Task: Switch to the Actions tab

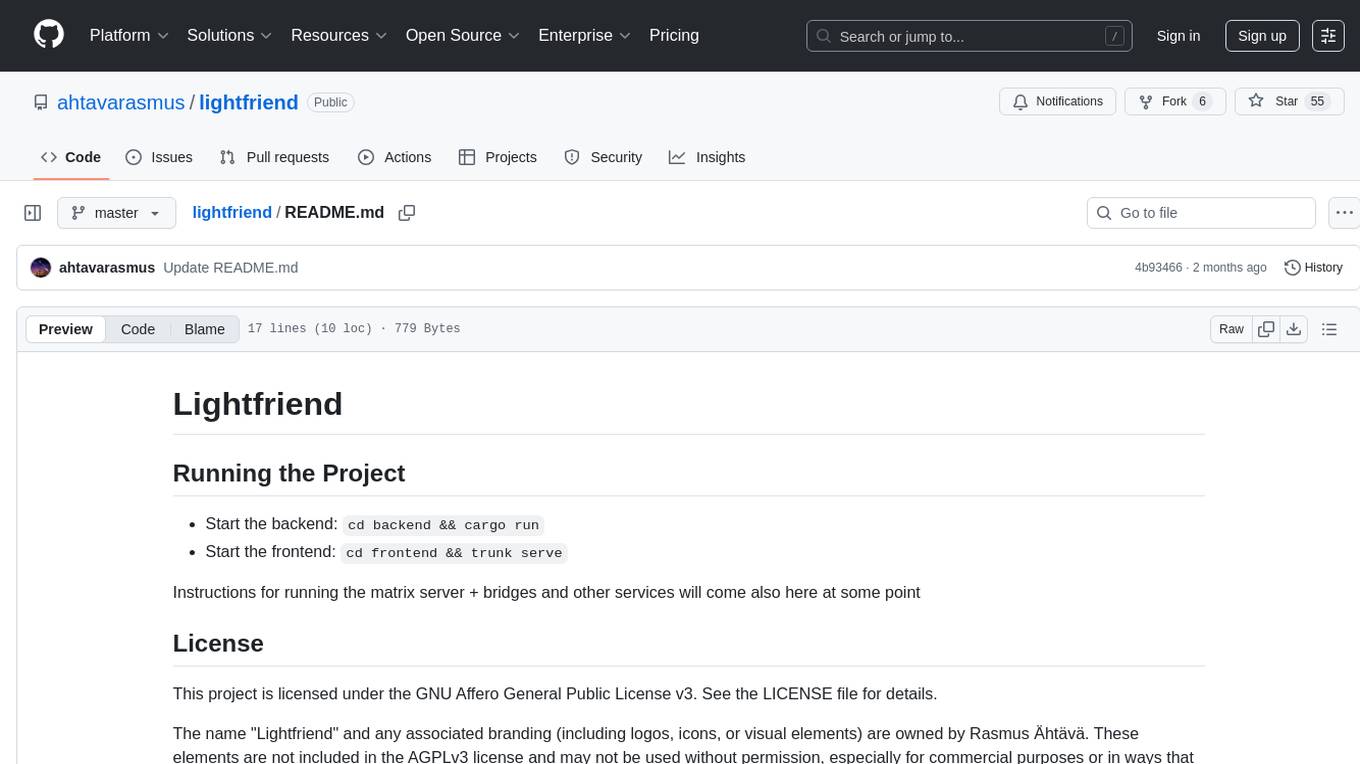Action: [x=394, y=157]
